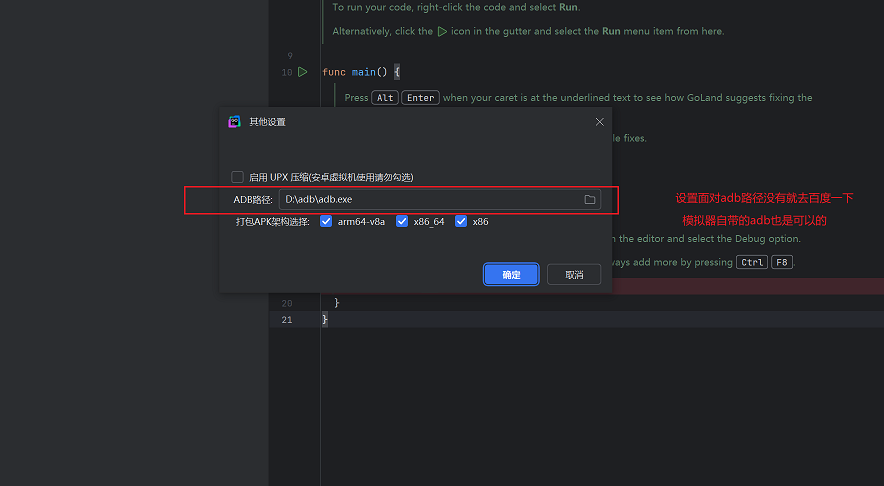Cancel the dialog with 取消 button
The image size is (884, 486).
(x=574, y=275)
